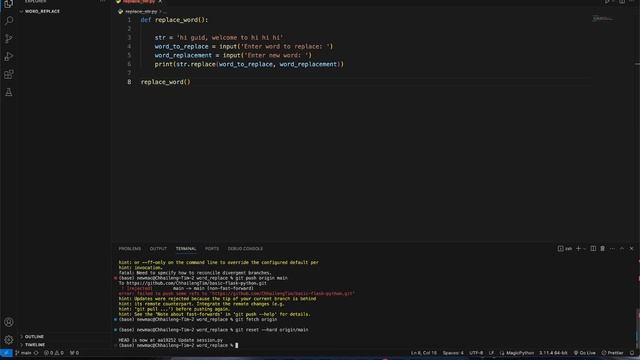Click terminal line HEAD is now at
This screenshot has height=360, width=640.
pos(171,340)
